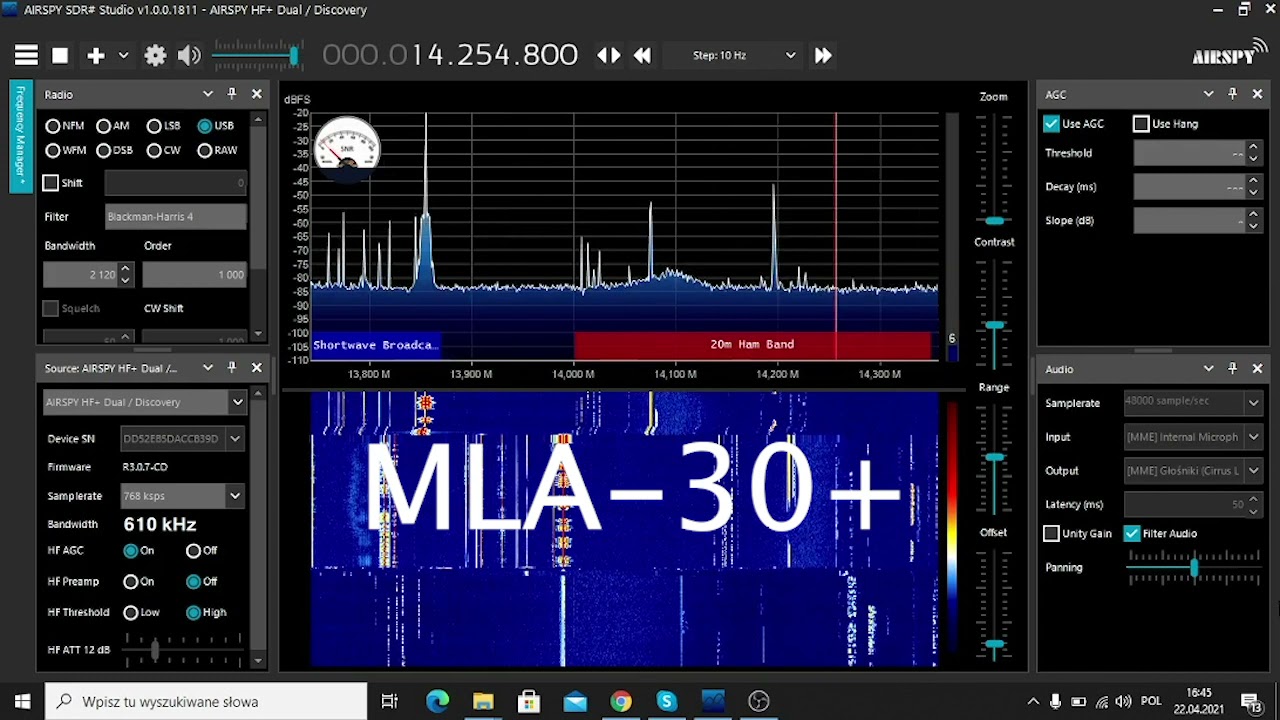Stop the radio with the stop button
This screenshot has height=720, width=1280.
tap(60, 56)
